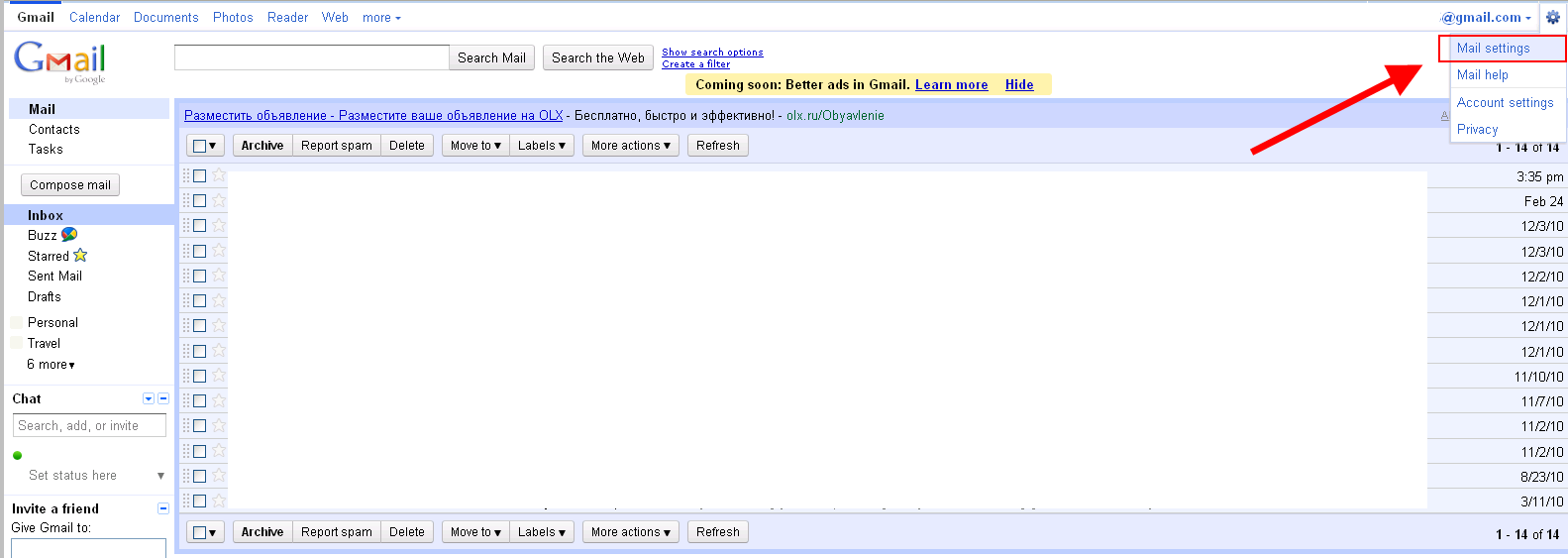Viewport: 1568px width, 558px height.
Task: Go to Documents in top navigation
Action: (x=165, y=17)
